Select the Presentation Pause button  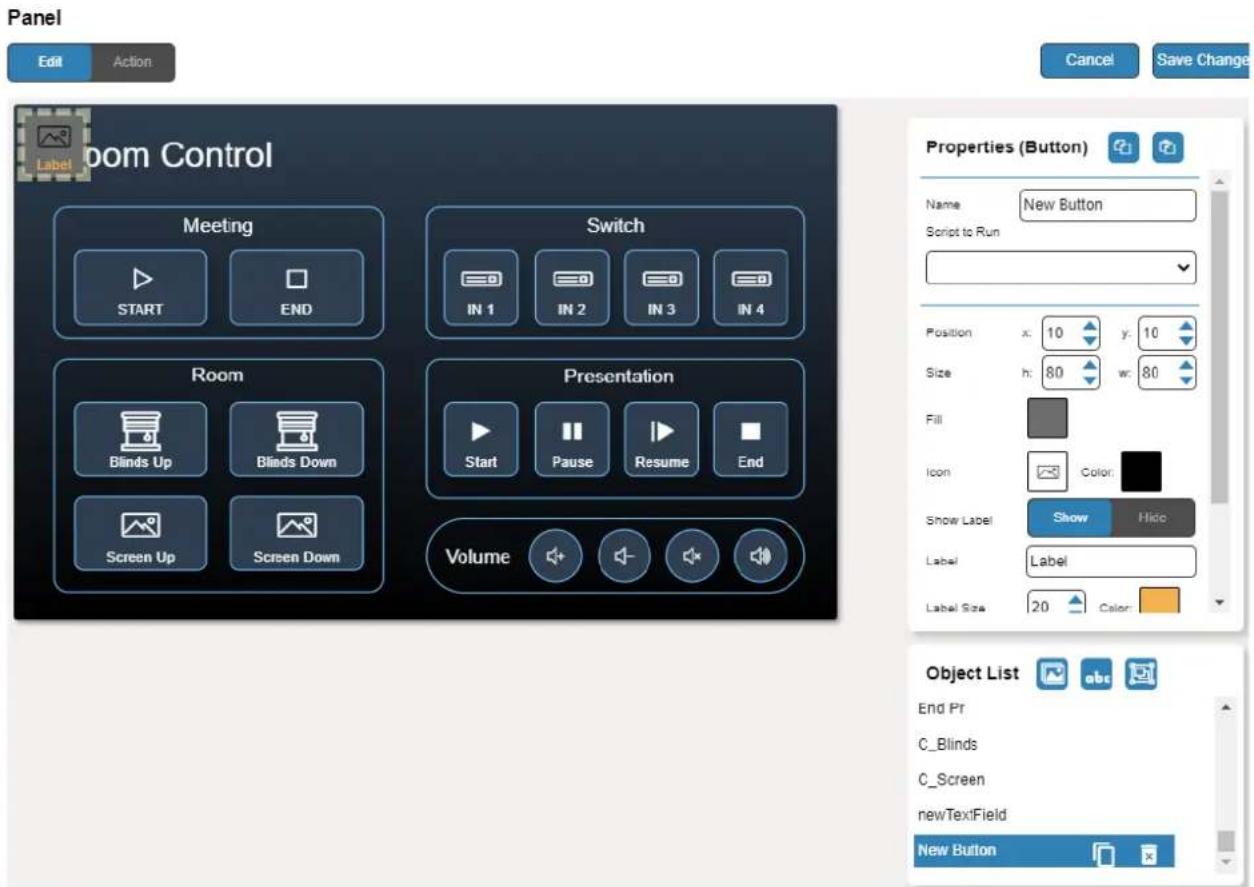coord(572,439)
